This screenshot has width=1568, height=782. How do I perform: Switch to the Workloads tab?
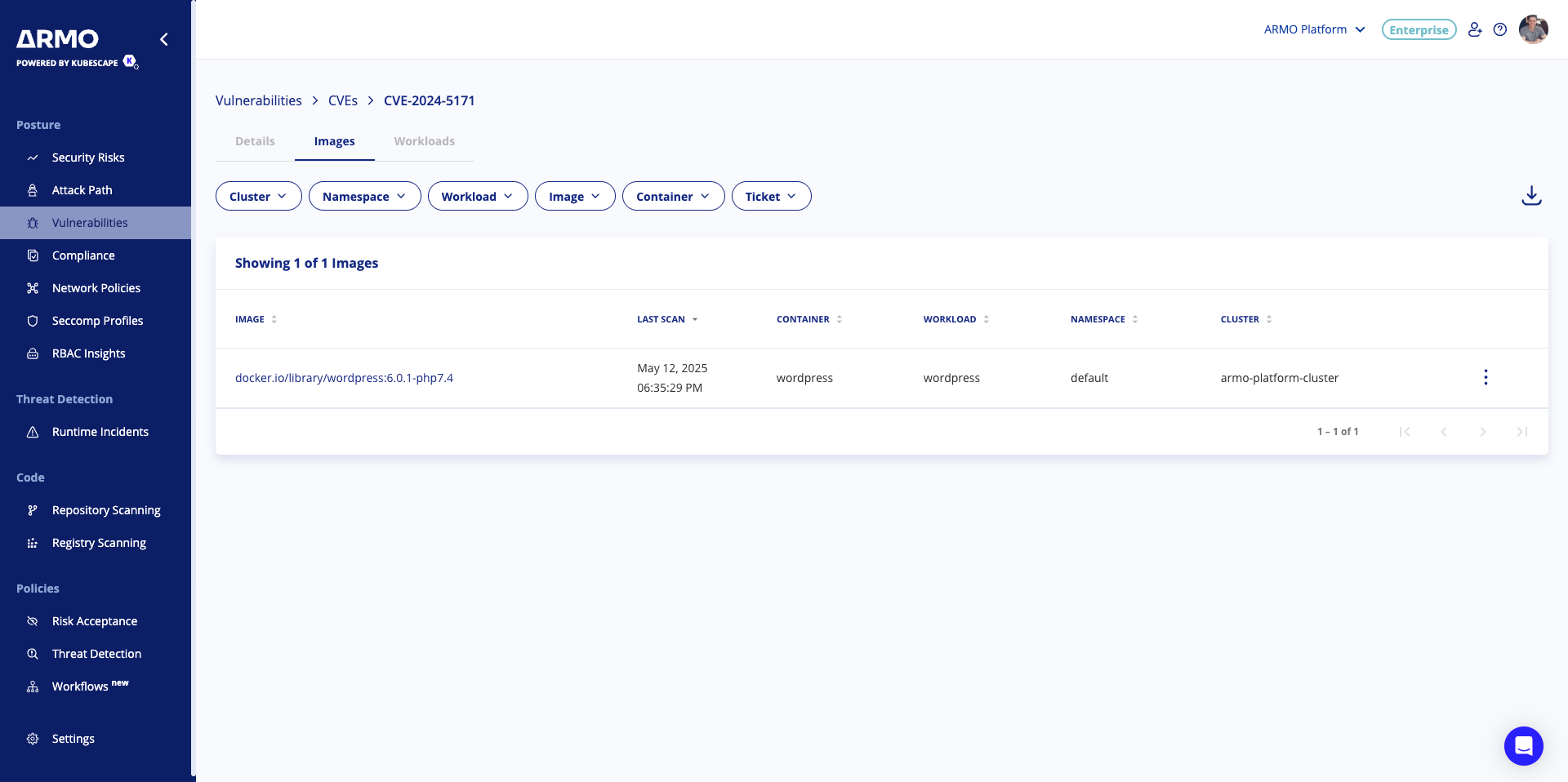(x=425, y=141)
